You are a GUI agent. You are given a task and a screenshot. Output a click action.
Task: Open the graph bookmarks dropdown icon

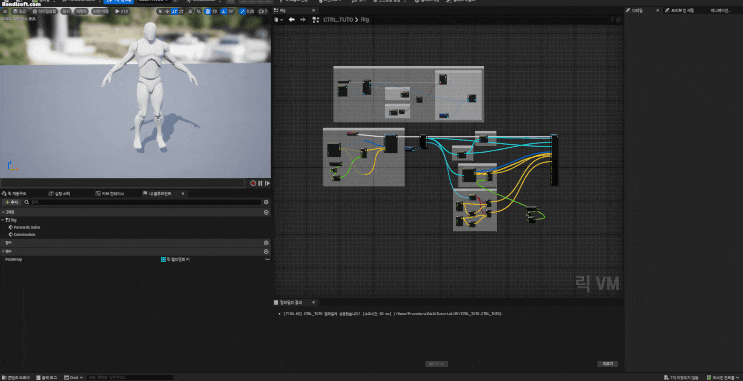[x=278, y=20]
